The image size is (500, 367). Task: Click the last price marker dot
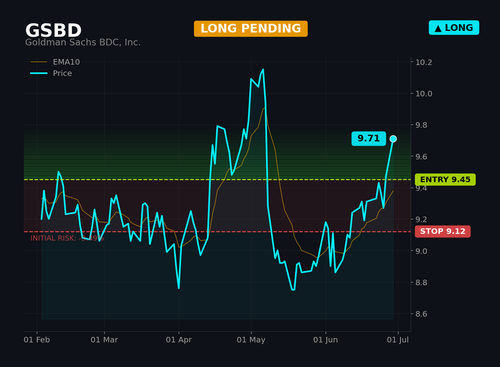(x=393, y=139)
